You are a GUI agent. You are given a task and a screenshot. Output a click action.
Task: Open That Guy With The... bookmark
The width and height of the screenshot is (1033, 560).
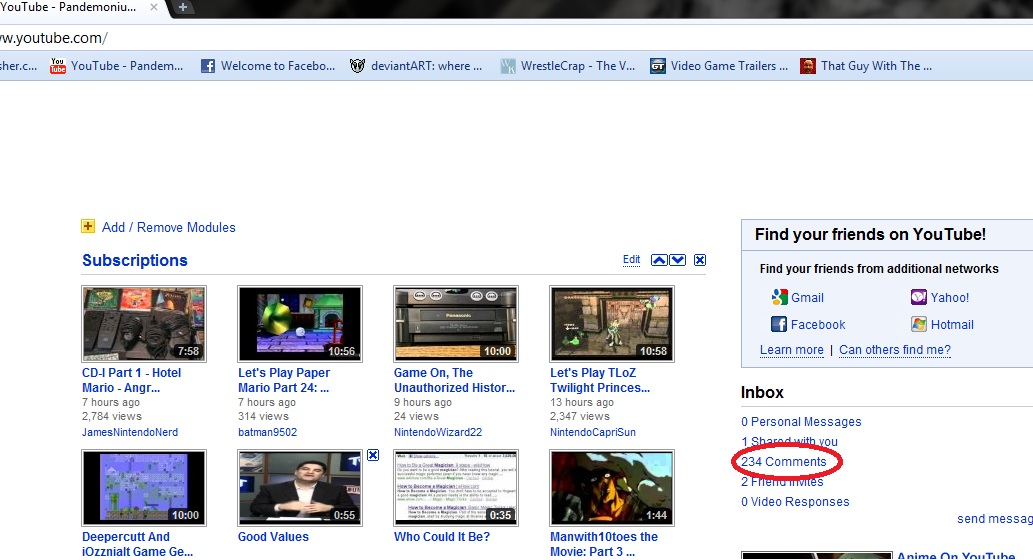point(866,66)
